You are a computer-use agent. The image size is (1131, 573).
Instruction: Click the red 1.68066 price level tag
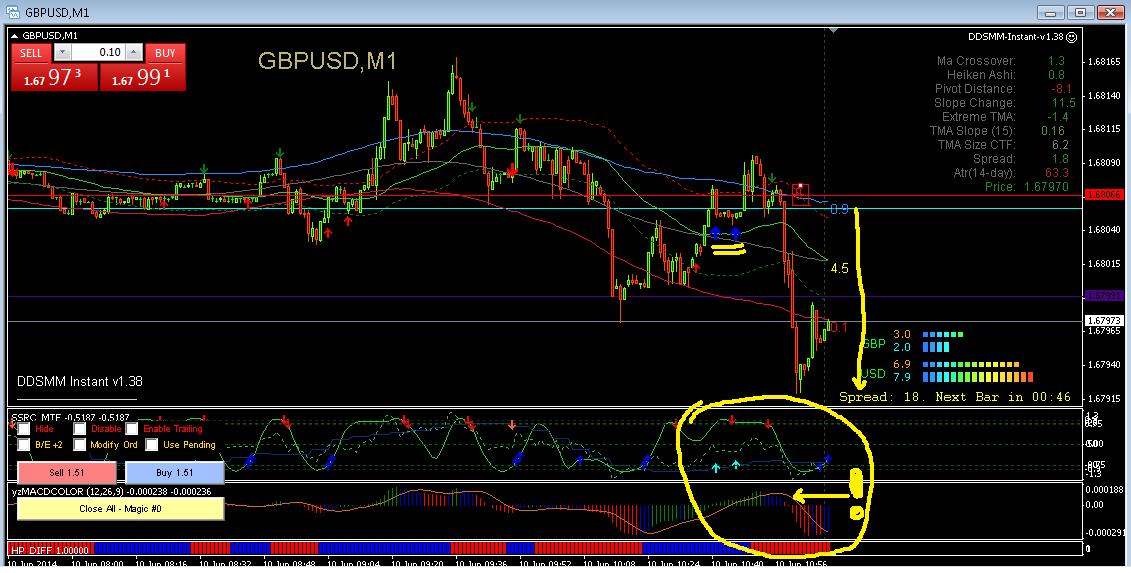tap(1104, 195)
